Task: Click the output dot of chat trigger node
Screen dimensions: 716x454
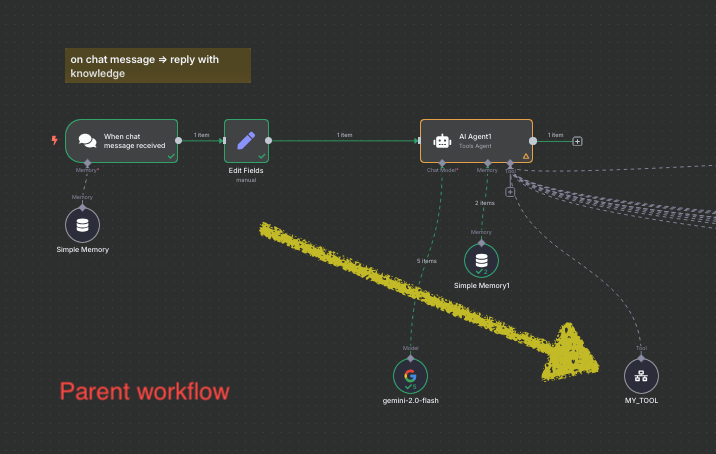Action: (x=179, y=141)
